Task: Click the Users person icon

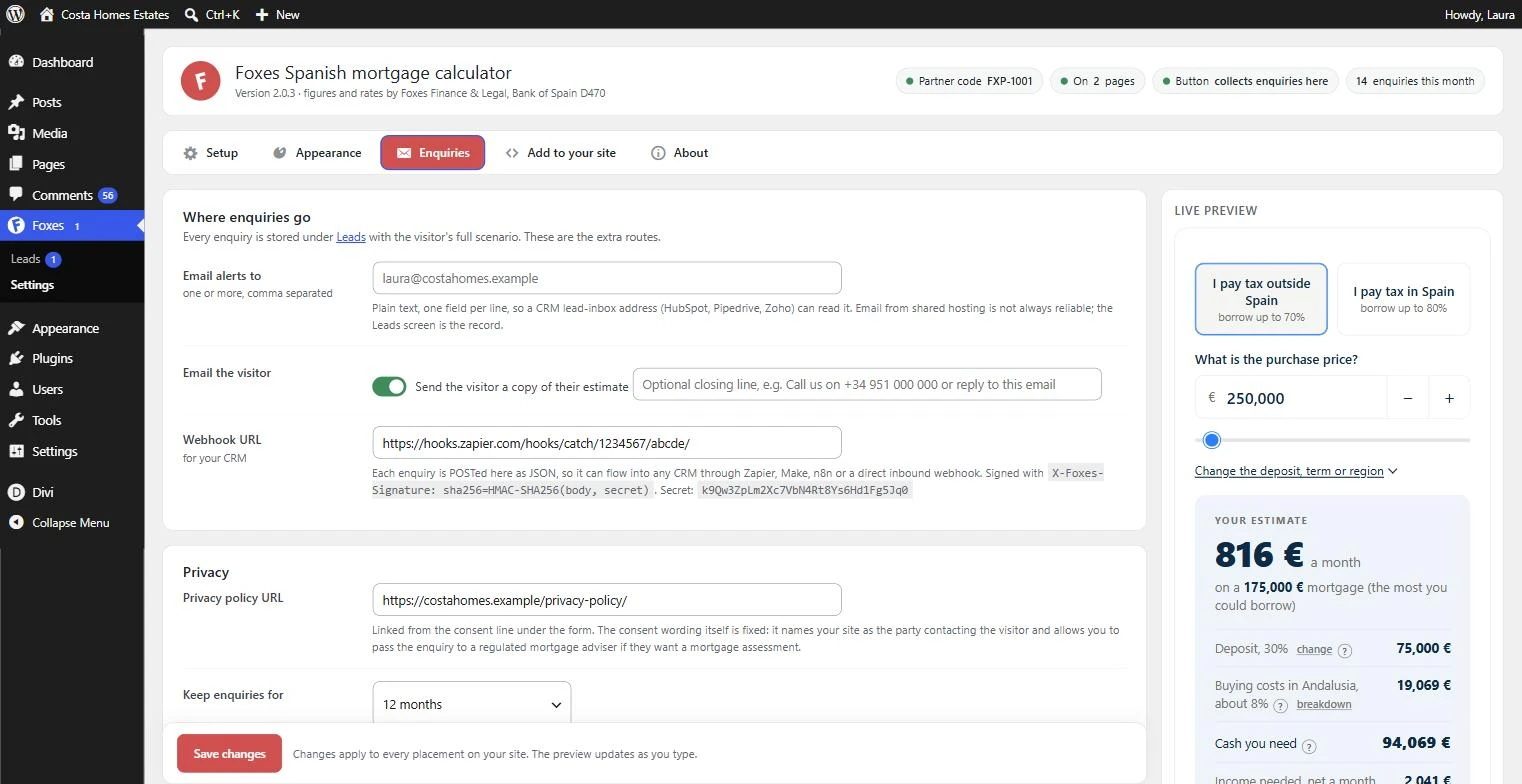Action: click(16, 389)
